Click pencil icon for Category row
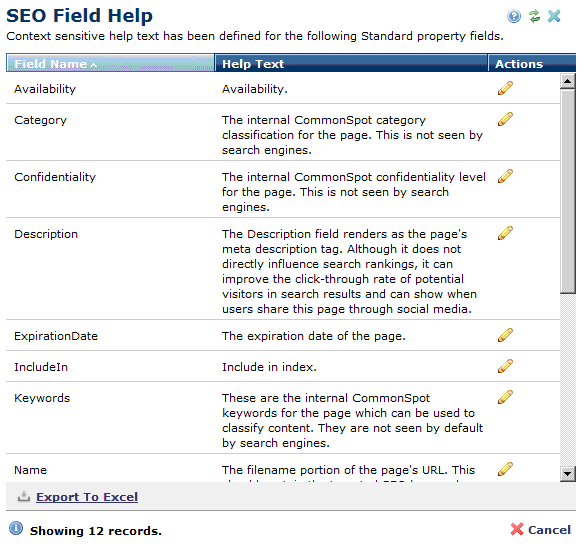Viewport: 584px width, 550px height. [x=505, y=119]
